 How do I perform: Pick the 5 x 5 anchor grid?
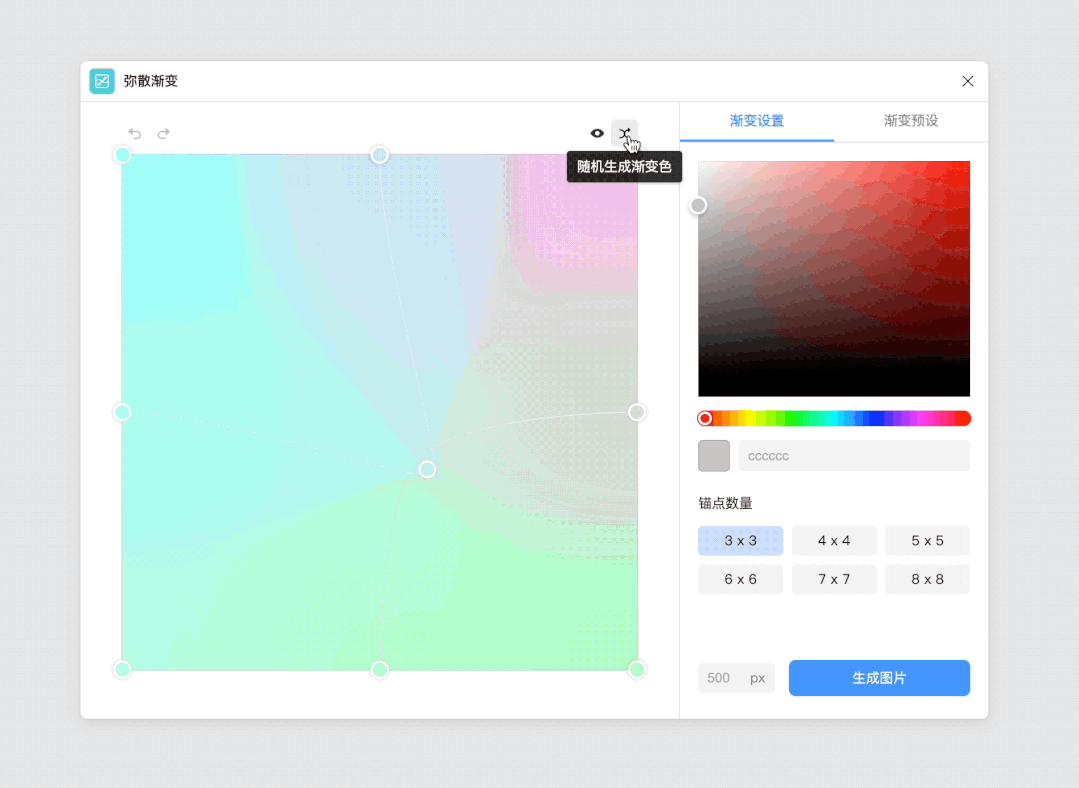tap(927, 541)
